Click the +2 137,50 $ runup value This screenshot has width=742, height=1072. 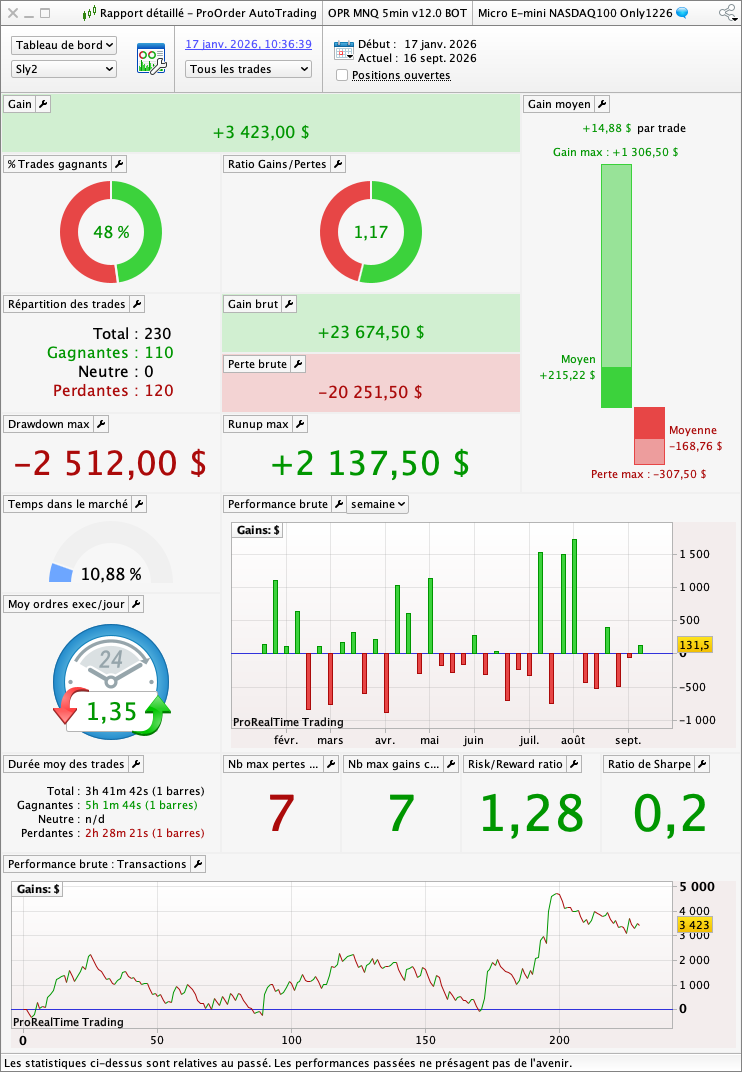(370, 463)
